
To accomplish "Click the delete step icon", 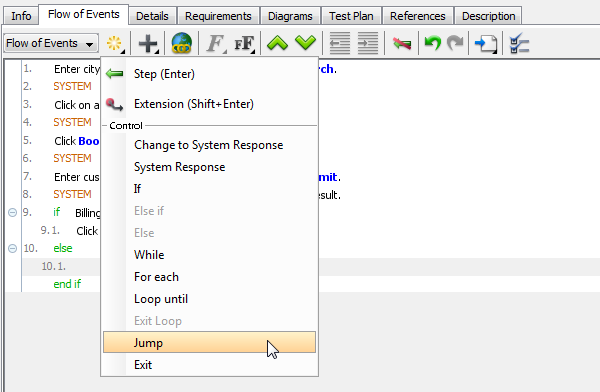I will tap(402, 44).
